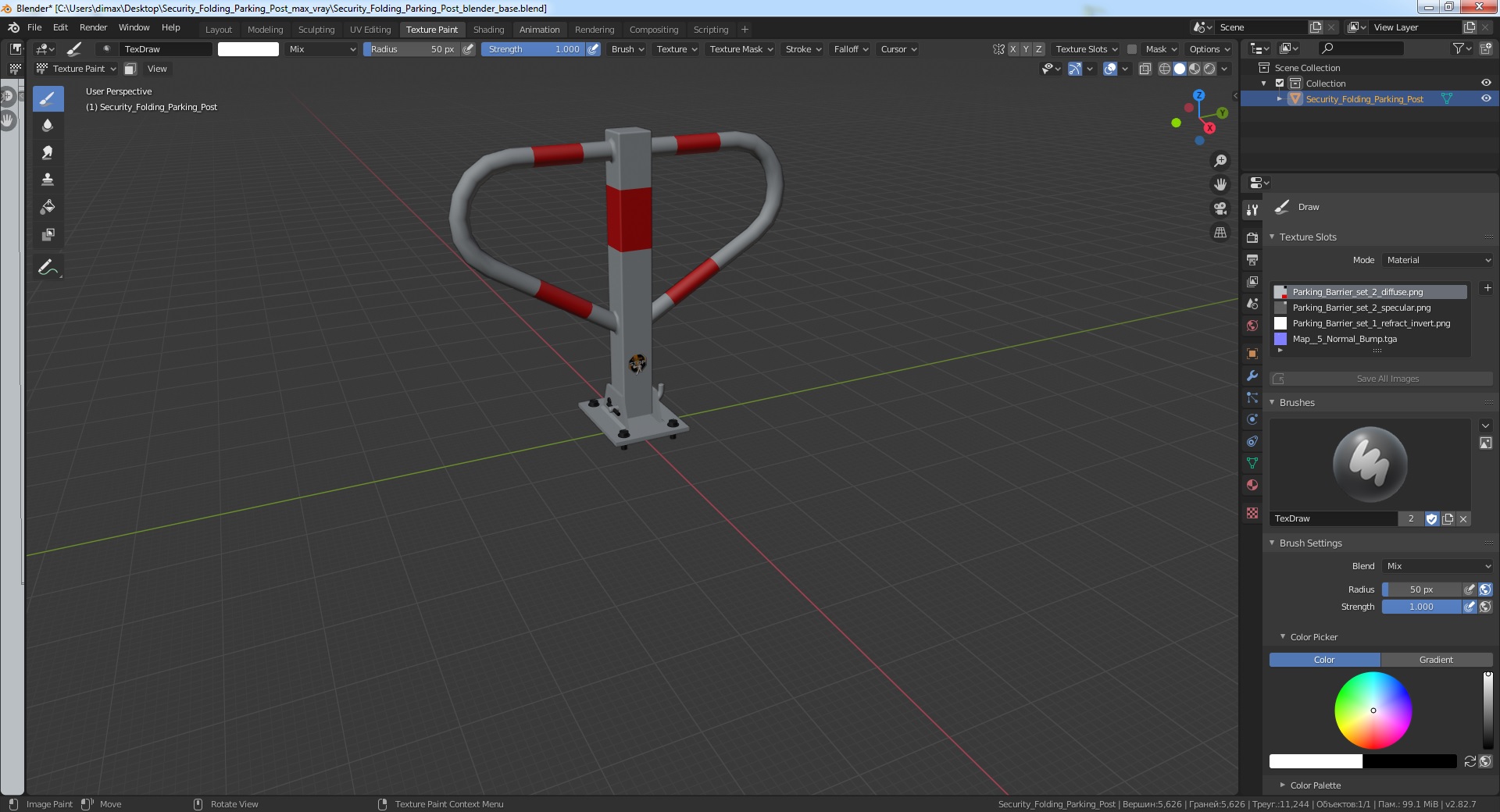Hide Collection with eye icon

pyautogui.click(x=1486, y=84)
